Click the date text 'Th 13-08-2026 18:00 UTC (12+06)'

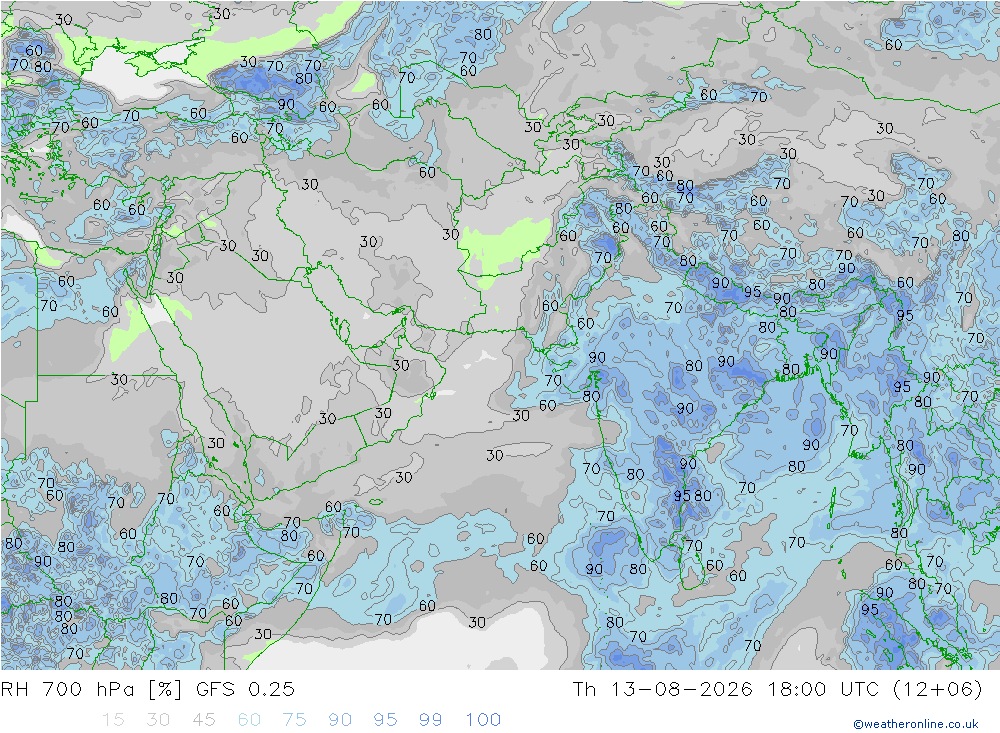(x=777, y=690)
